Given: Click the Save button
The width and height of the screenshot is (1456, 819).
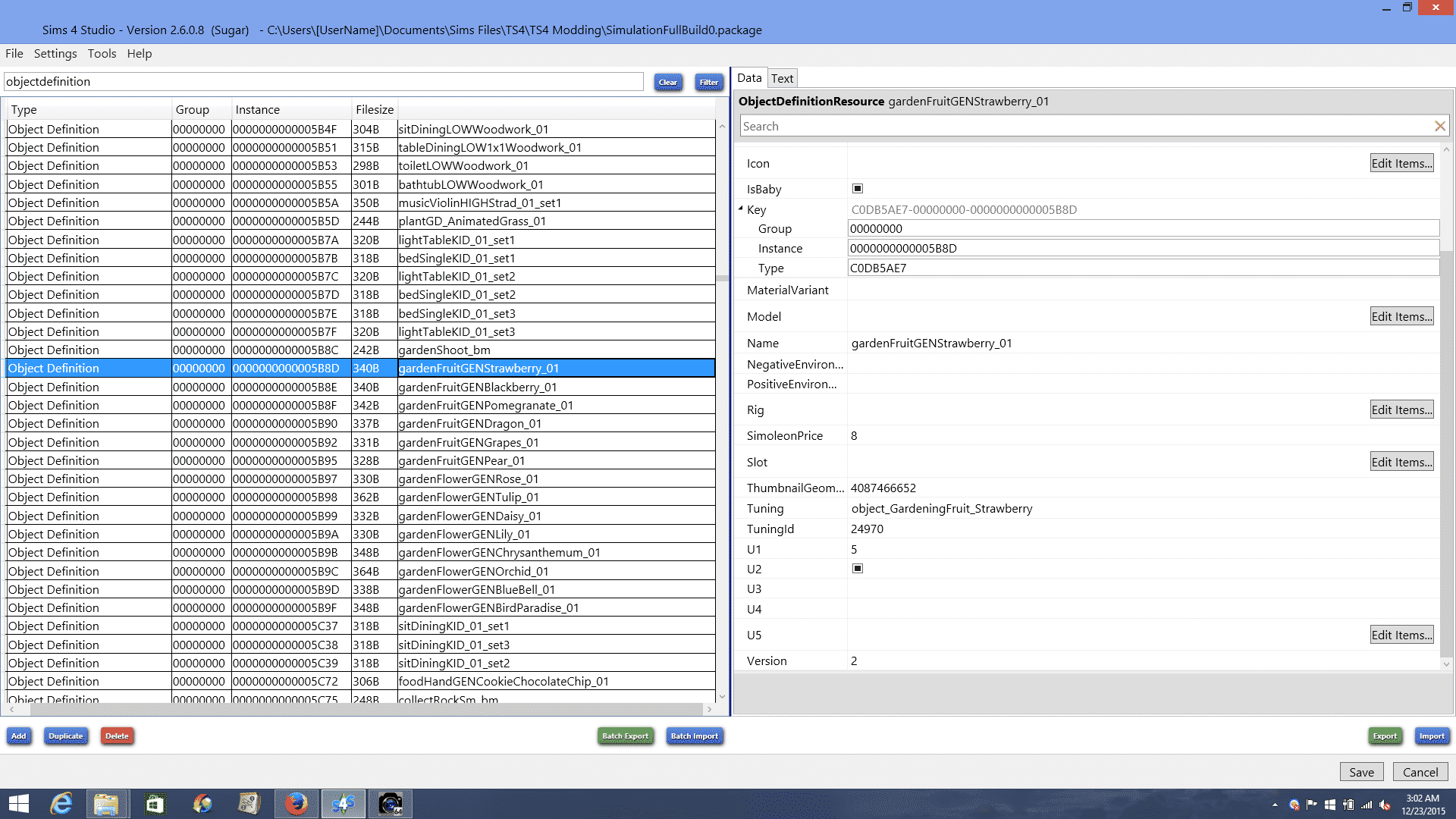Looking at the screenshot, I should tap(1361, 771).
